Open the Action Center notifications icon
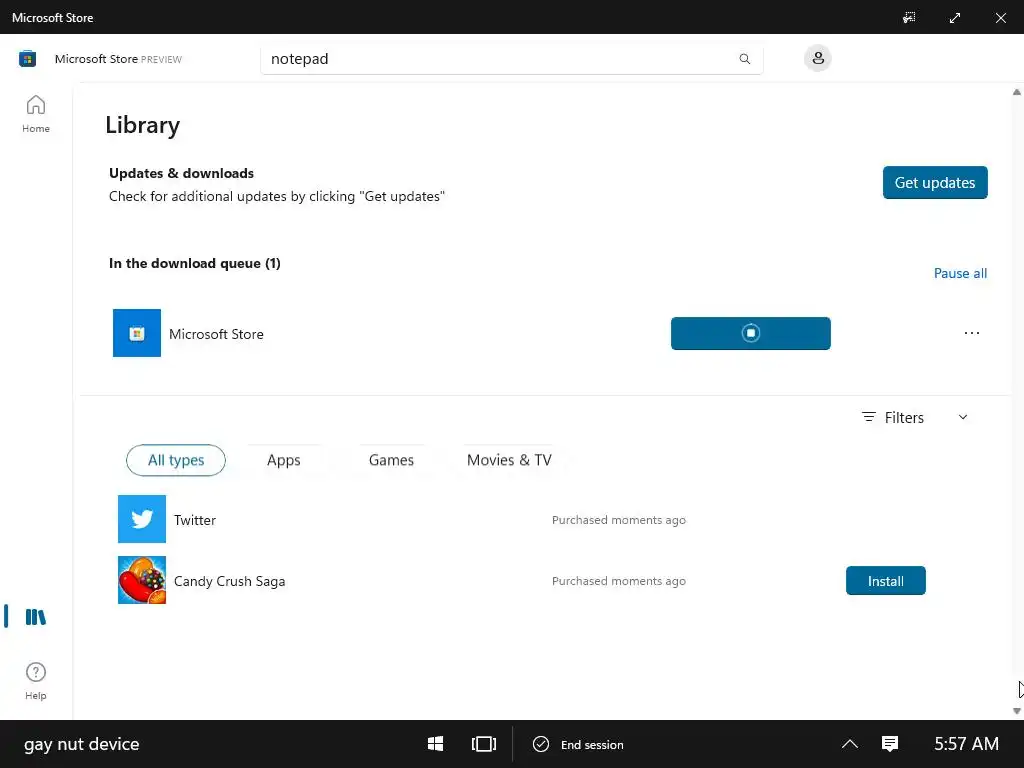The height and width of the screenshot is (768, 1024). click(x=890, y=744)
